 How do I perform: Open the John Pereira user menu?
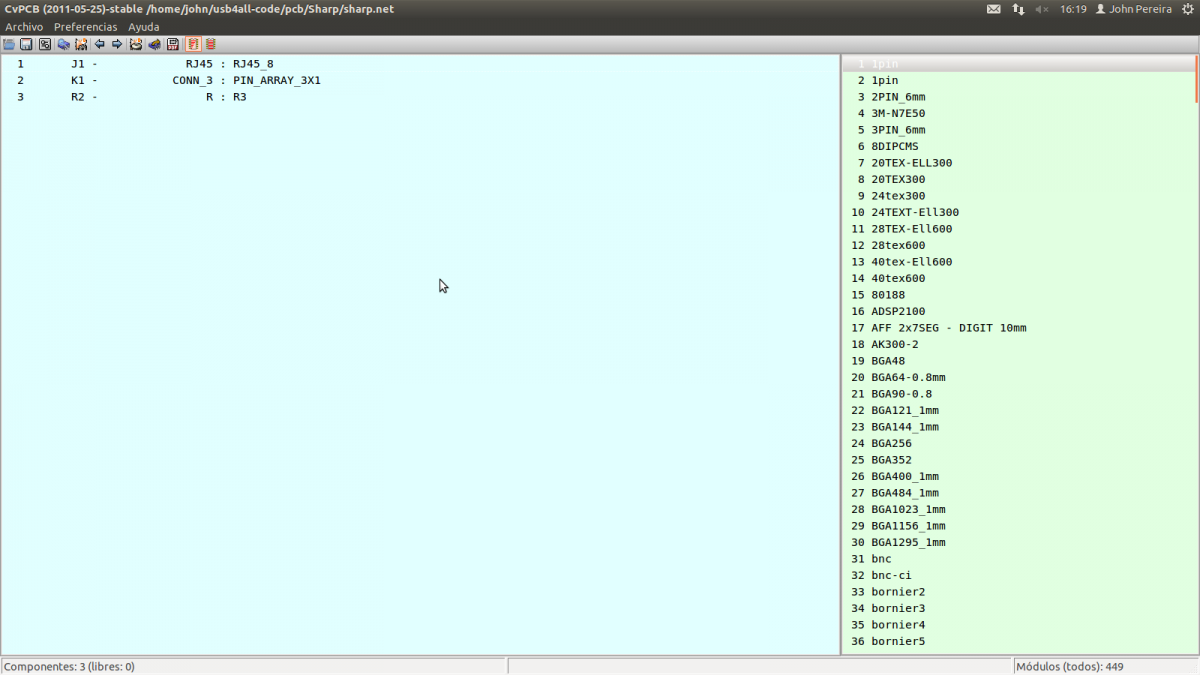(x=1133, y=9)
